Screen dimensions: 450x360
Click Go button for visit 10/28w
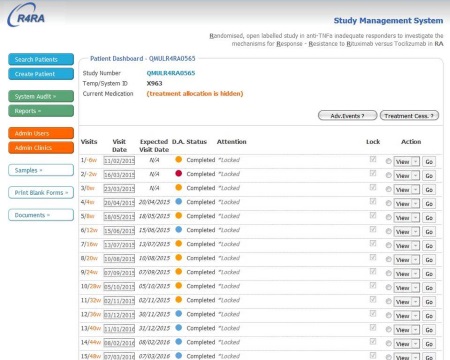pos(429,288)
